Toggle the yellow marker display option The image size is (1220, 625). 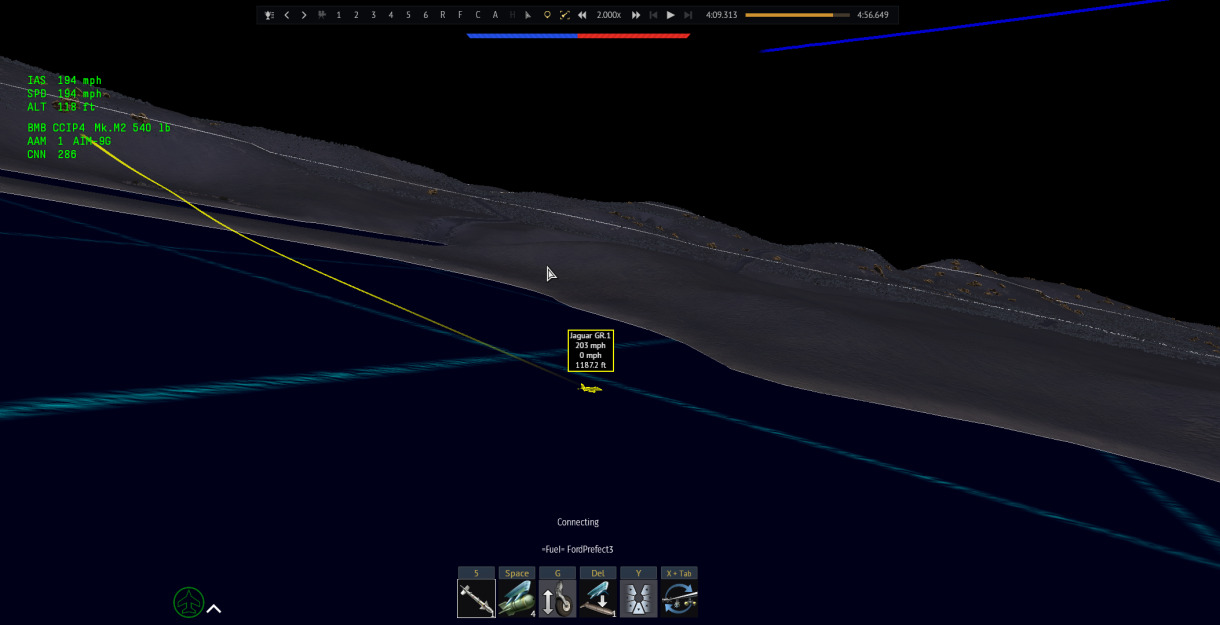point(547,15)
